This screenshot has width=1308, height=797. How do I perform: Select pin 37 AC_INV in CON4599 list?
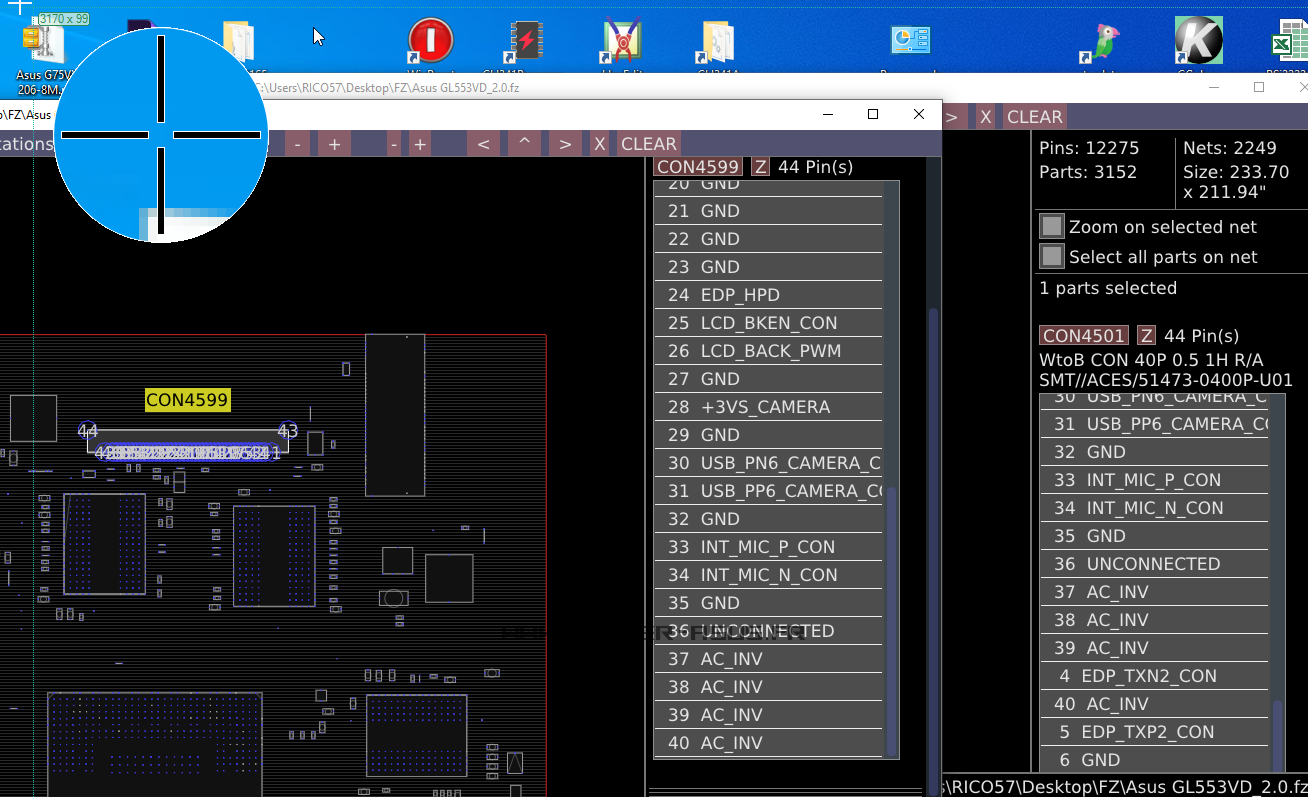point(768,659)
